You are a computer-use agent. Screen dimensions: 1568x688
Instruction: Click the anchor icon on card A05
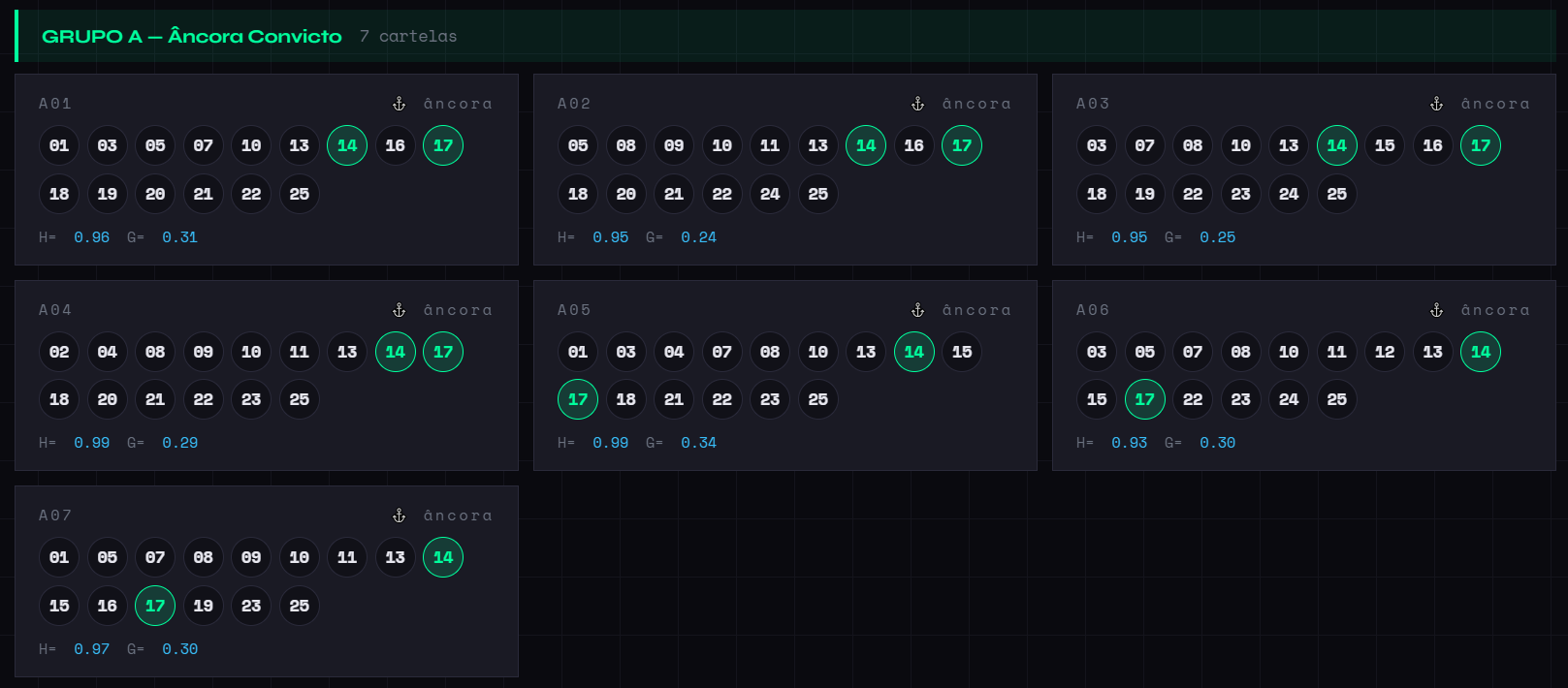917,310
